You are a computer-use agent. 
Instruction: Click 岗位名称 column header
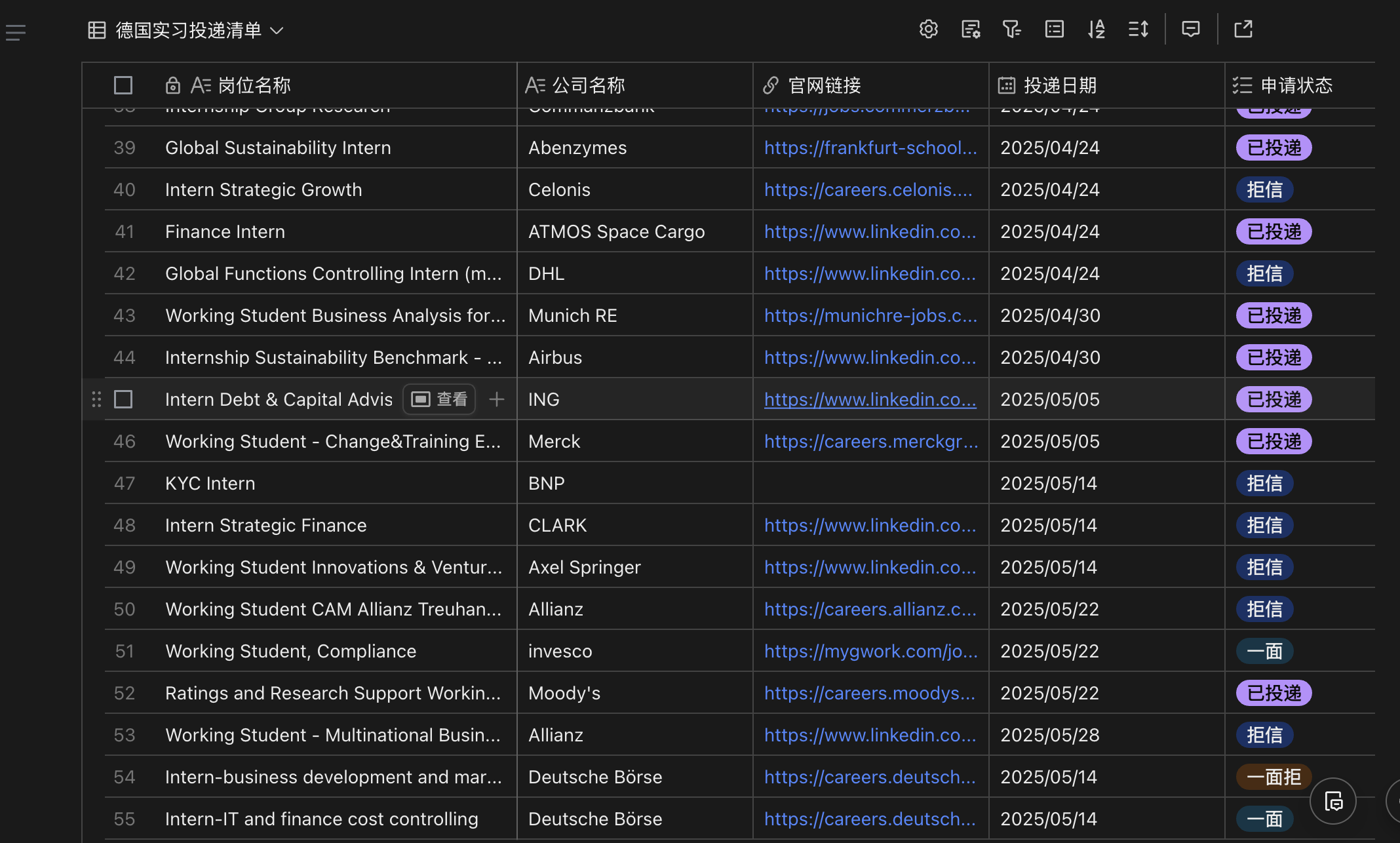tap(299, 85)
